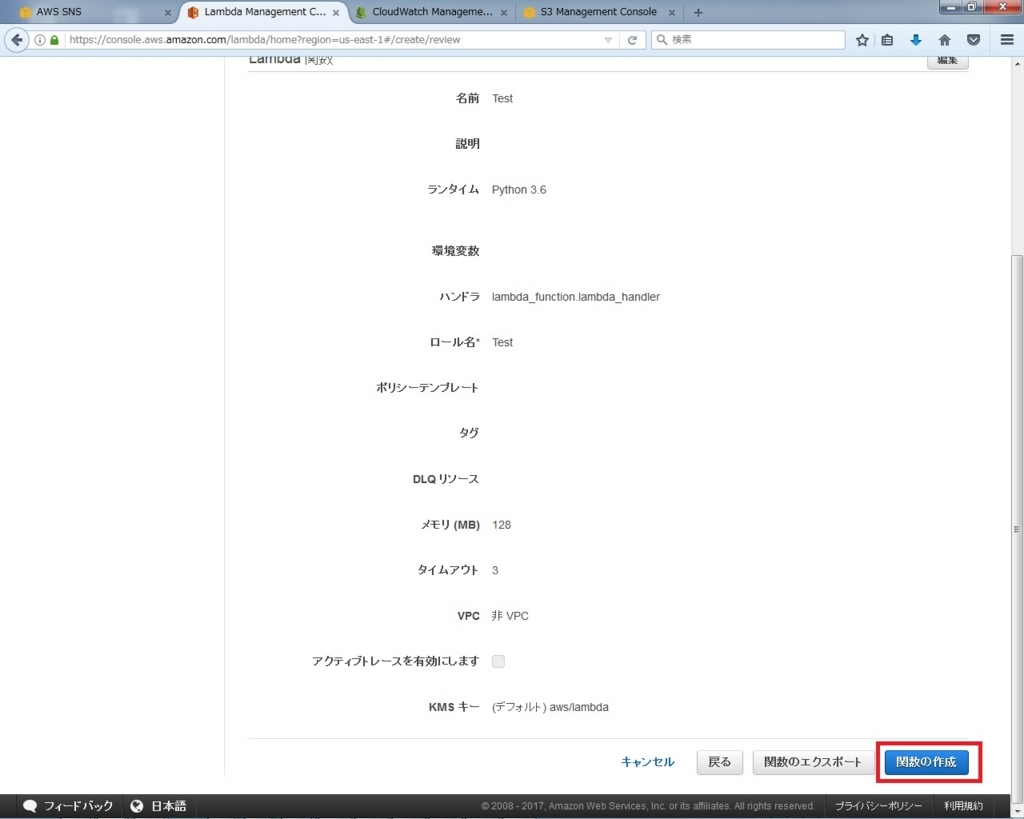
Task: Click the 戻る button
Action: pyautogui.click(x=720, y=762)
